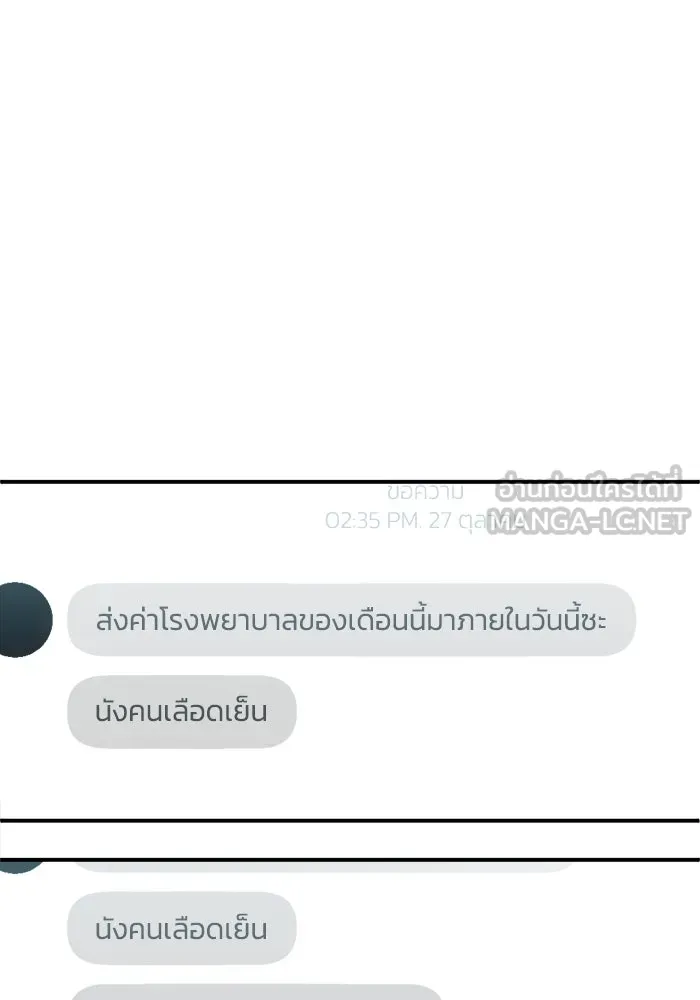
Task: Tap the นังคนเลือดเย็น bubble under the hospital message
Action: (182, 711)
